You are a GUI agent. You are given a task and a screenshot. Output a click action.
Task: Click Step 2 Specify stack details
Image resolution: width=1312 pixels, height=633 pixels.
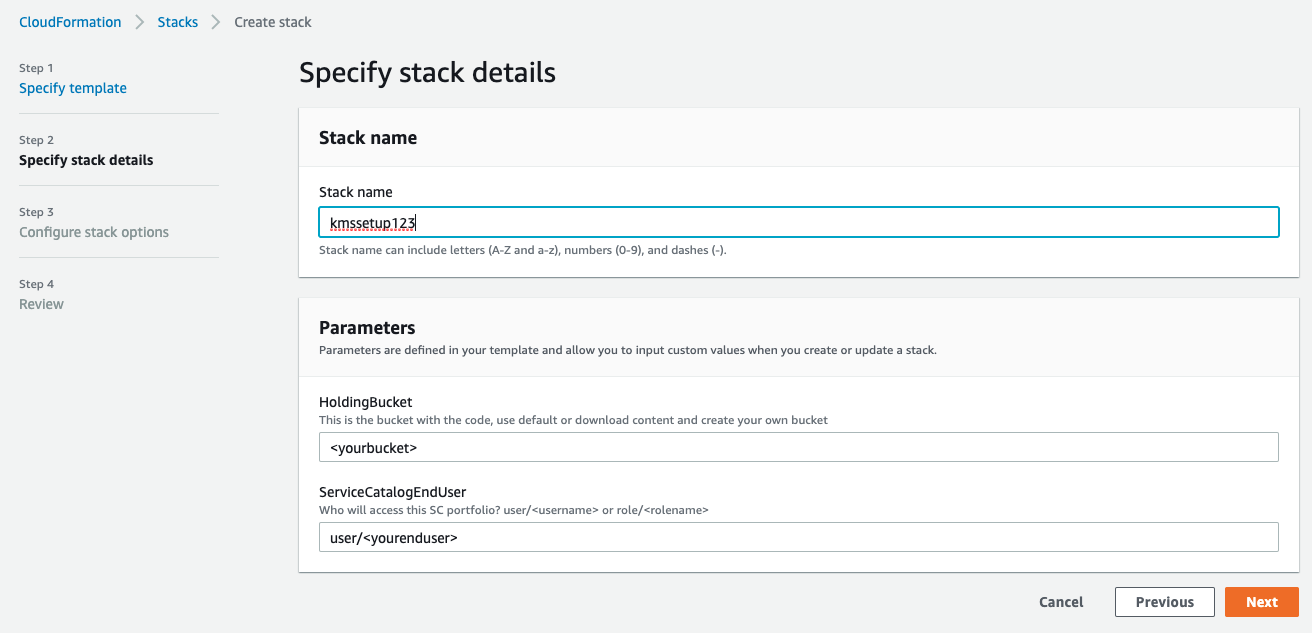pyautogui.click(x=86, y=160)
